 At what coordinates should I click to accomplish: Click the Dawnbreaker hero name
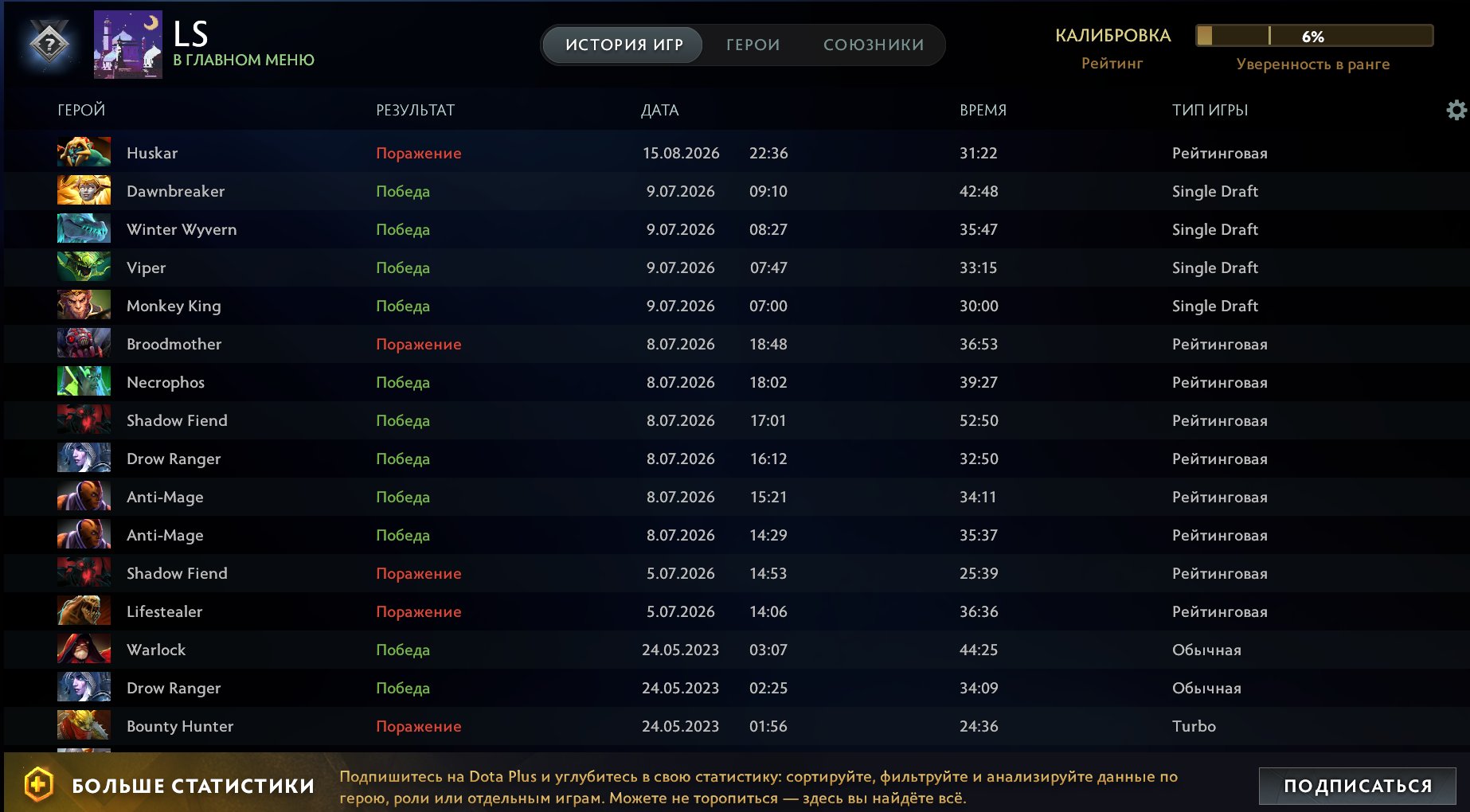[175, 191]
